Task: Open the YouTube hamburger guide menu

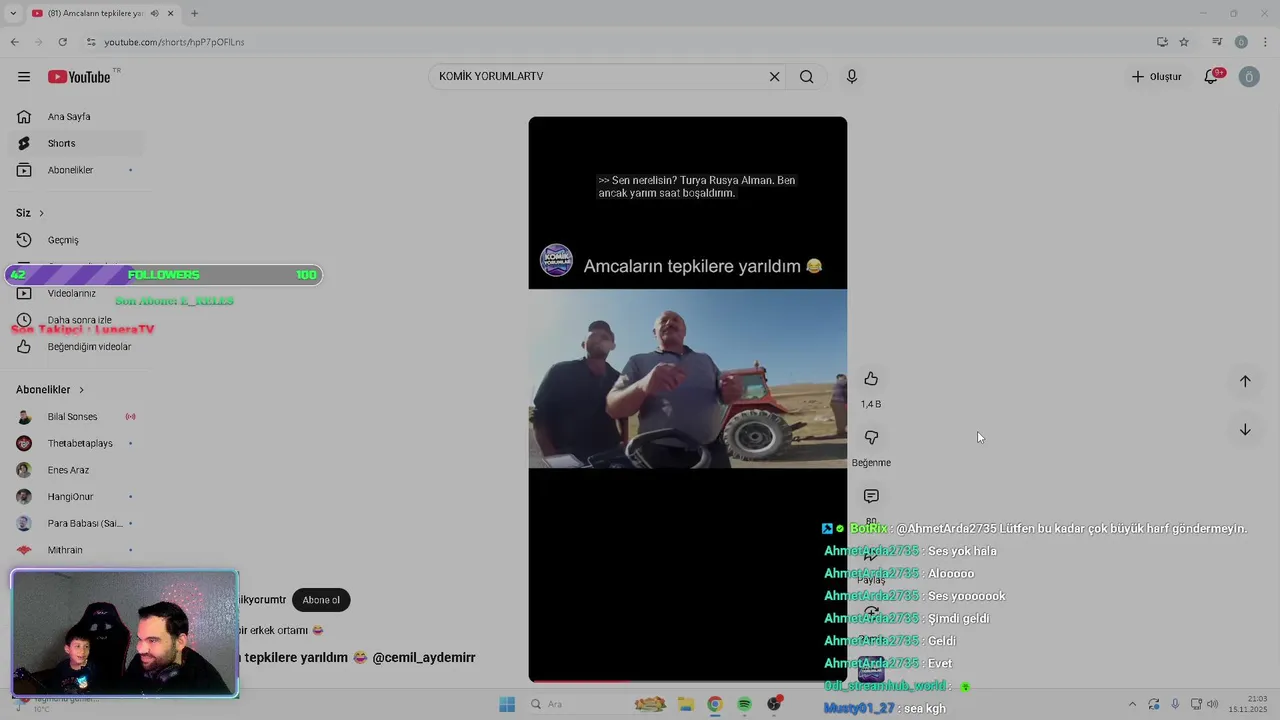Action: [x=24, y=77]
